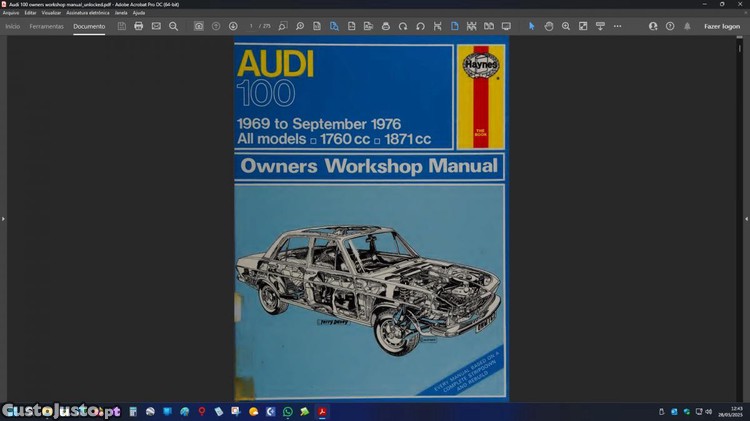Screen dimensions: 750x421
Task: Toggle single page view mode
Action: (x=454, y=26)
